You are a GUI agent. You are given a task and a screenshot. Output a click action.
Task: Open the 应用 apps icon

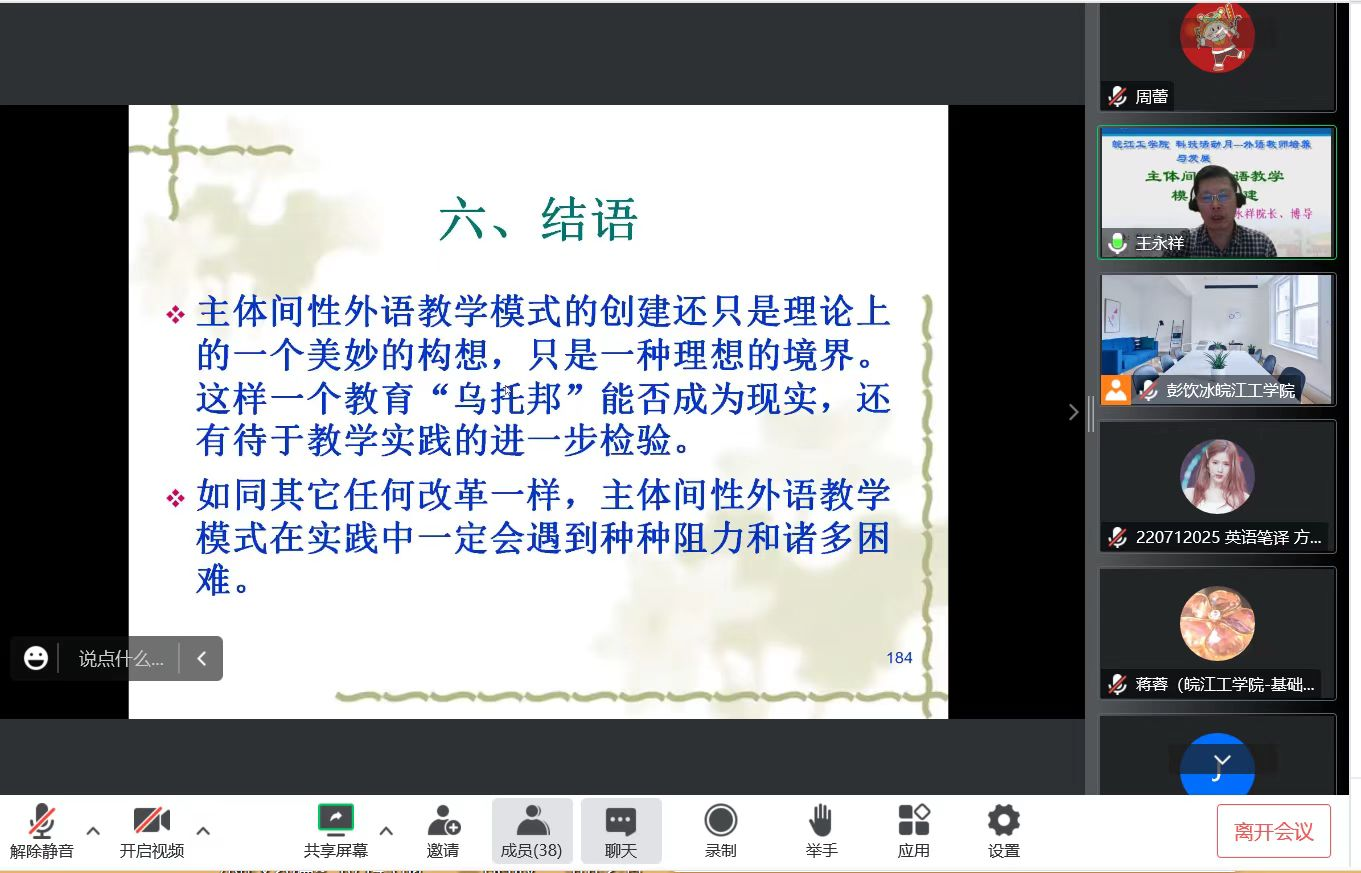(x=913, y=822)
